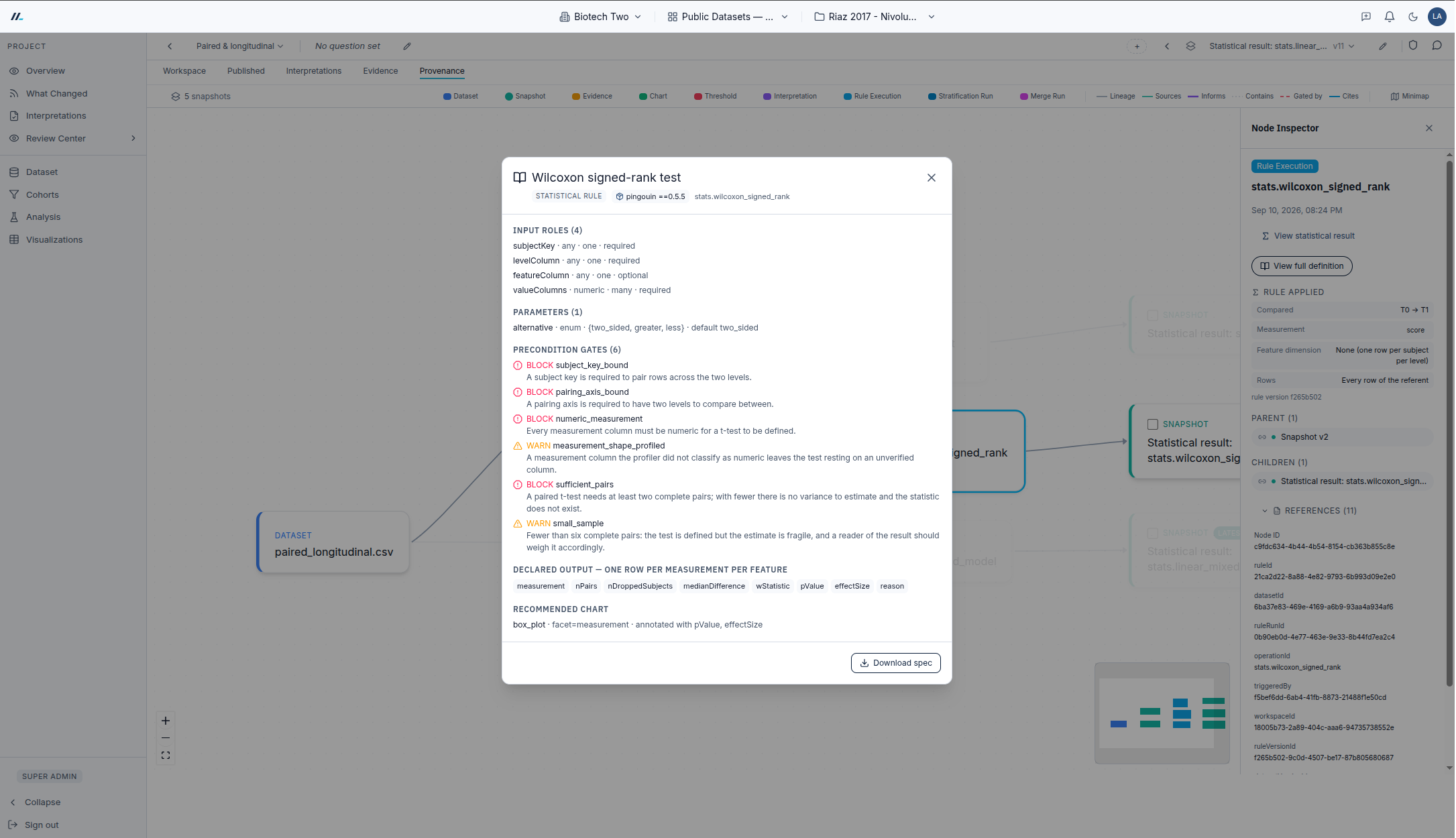Open Cohorts in the sidebar
Screen dimensions: 1456x838
(x=42, y=195)
